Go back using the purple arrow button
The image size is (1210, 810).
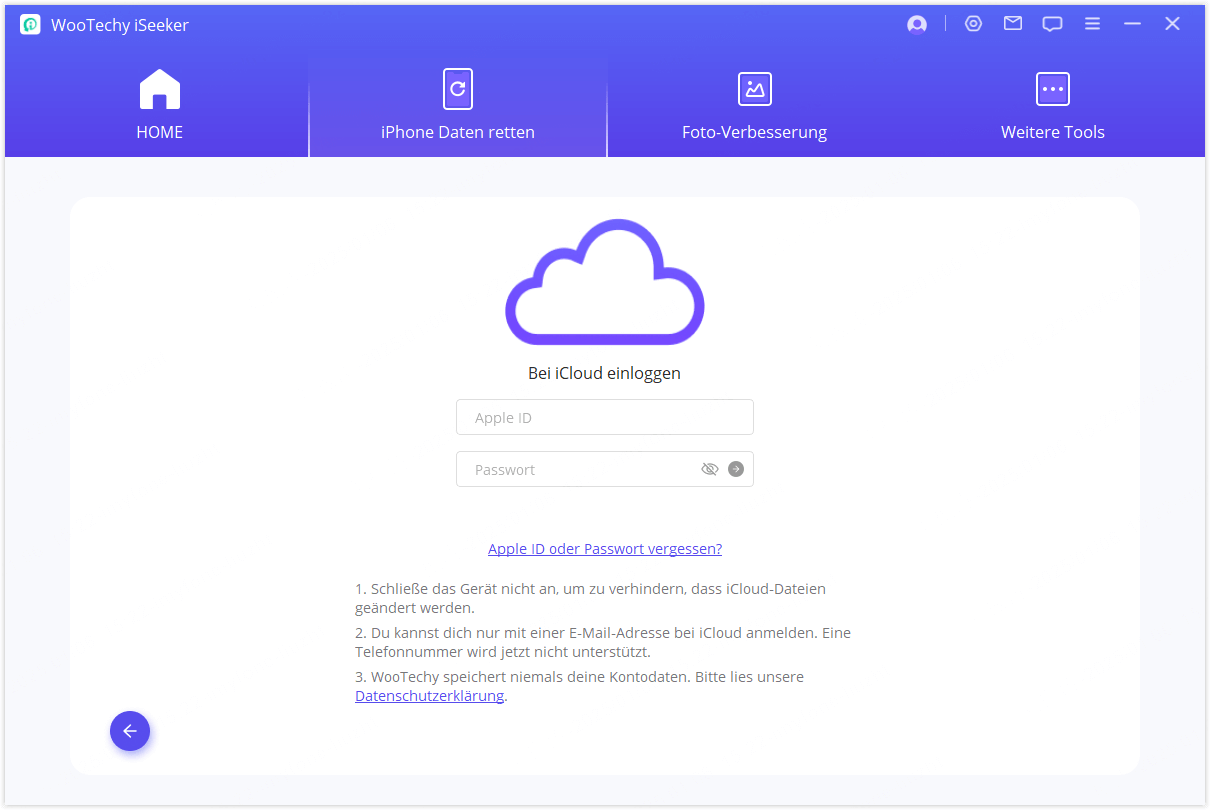[130, 731]
